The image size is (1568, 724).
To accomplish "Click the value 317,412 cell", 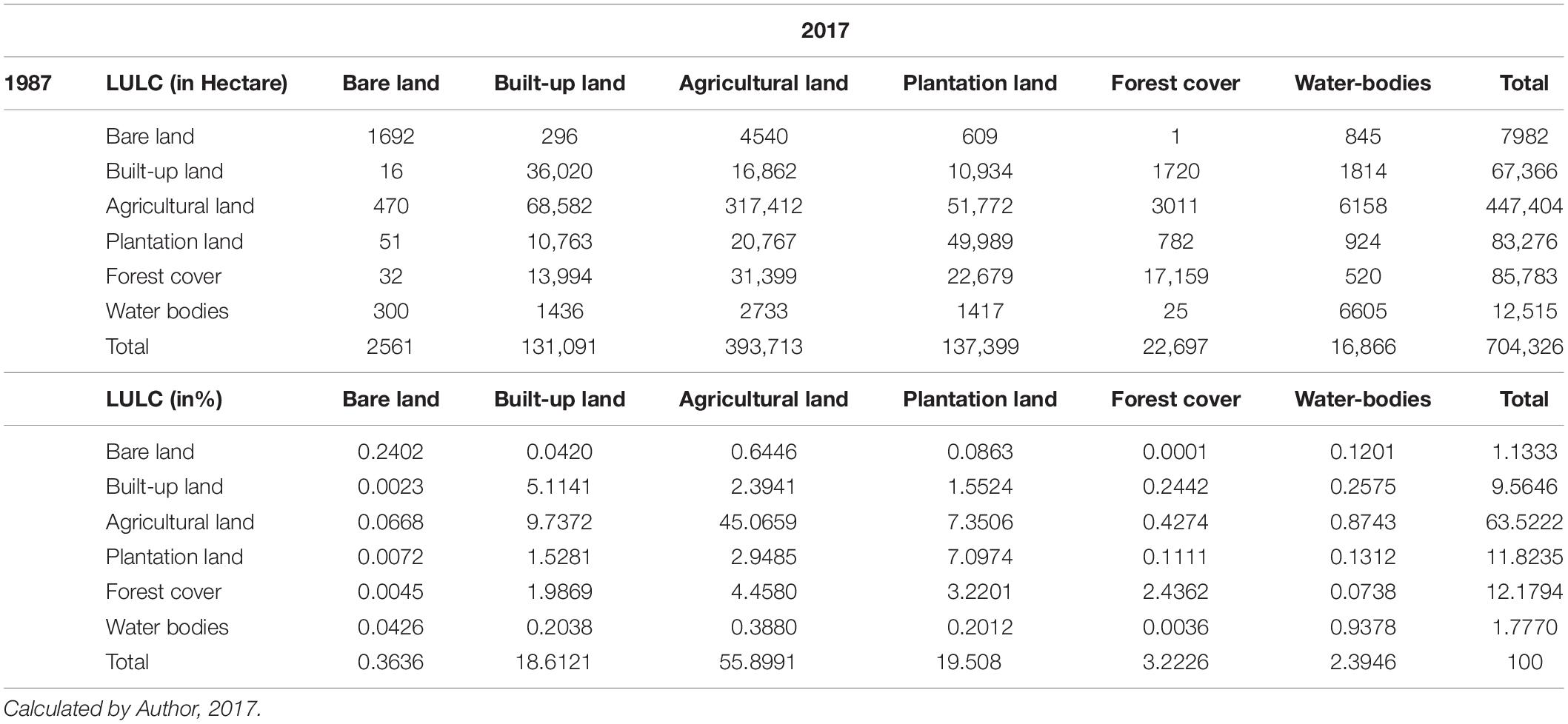I will coord(763,206).
